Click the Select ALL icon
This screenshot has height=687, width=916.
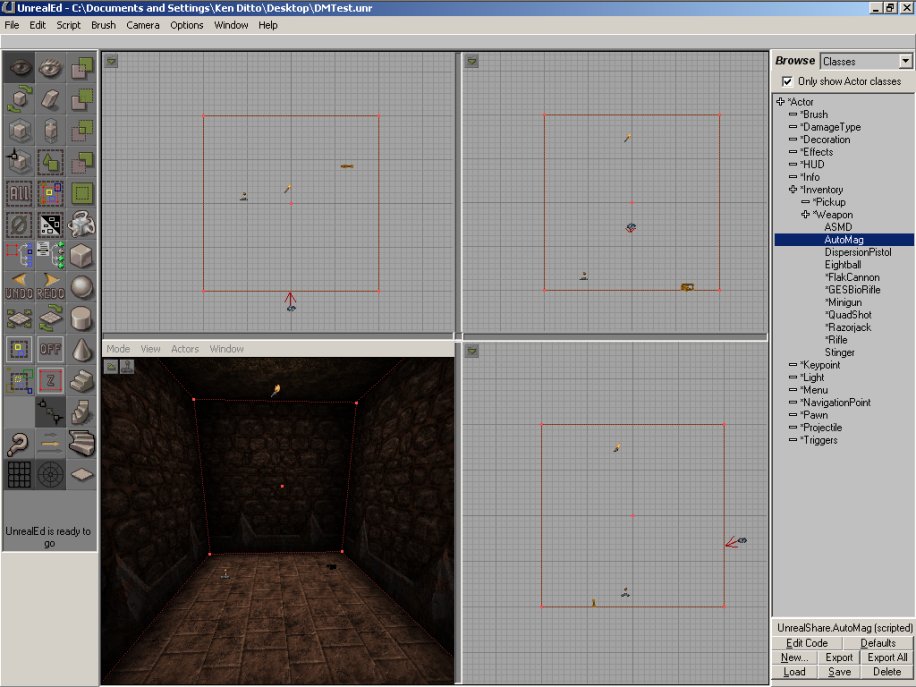point(19,193)
